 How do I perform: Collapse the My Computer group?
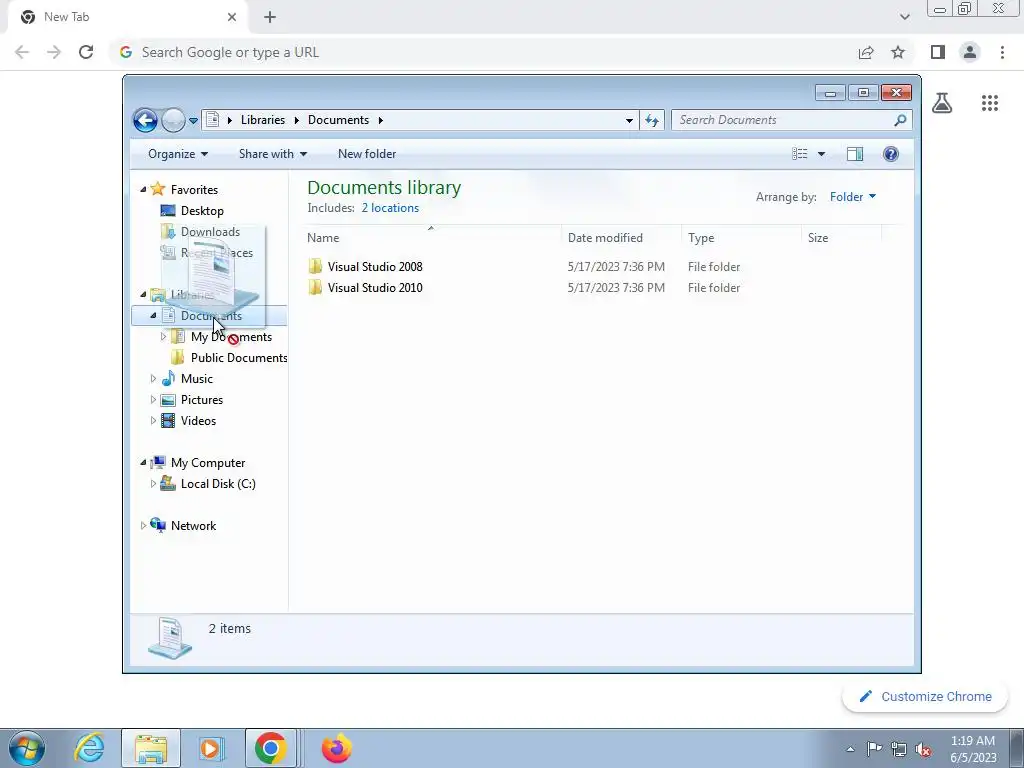(143, 462)
